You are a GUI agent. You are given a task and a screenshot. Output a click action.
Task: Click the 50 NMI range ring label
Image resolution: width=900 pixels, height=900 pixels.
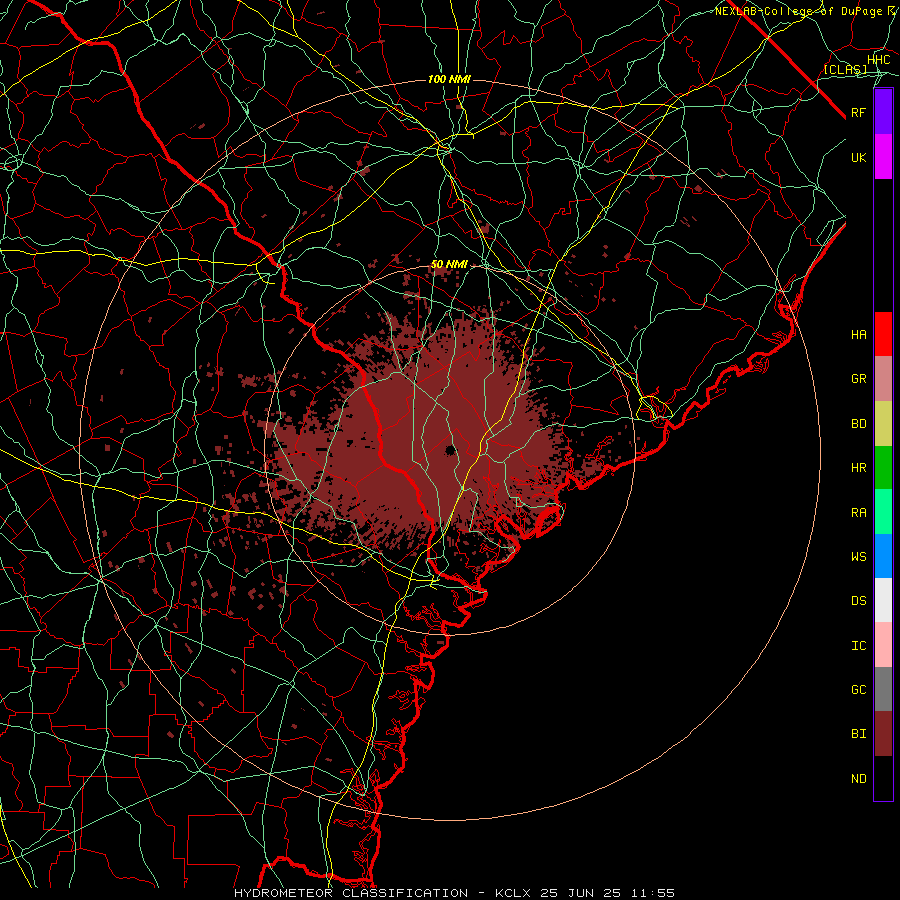[449, 265]
